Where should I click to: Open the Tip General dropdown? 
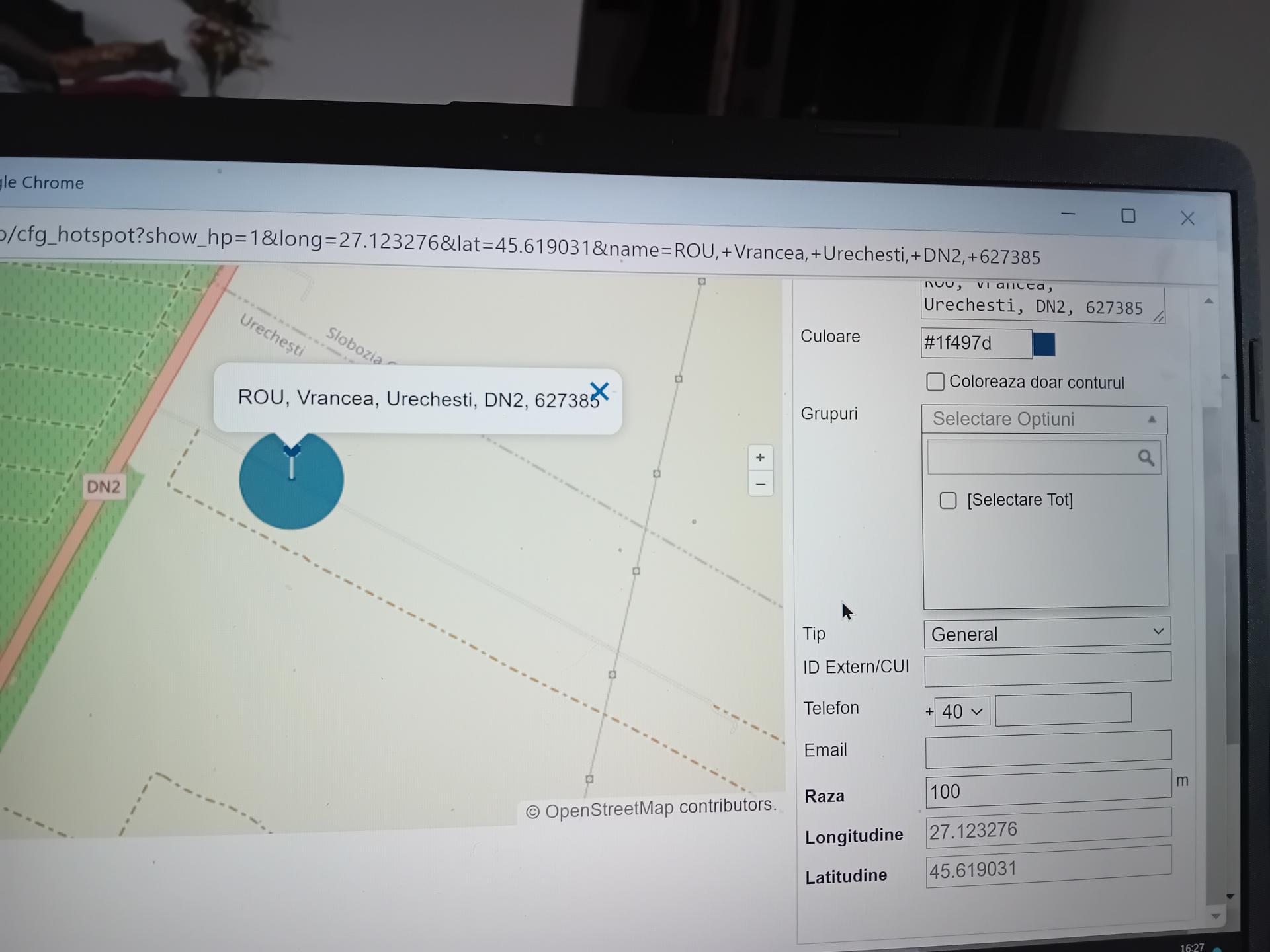(1046, 633)
